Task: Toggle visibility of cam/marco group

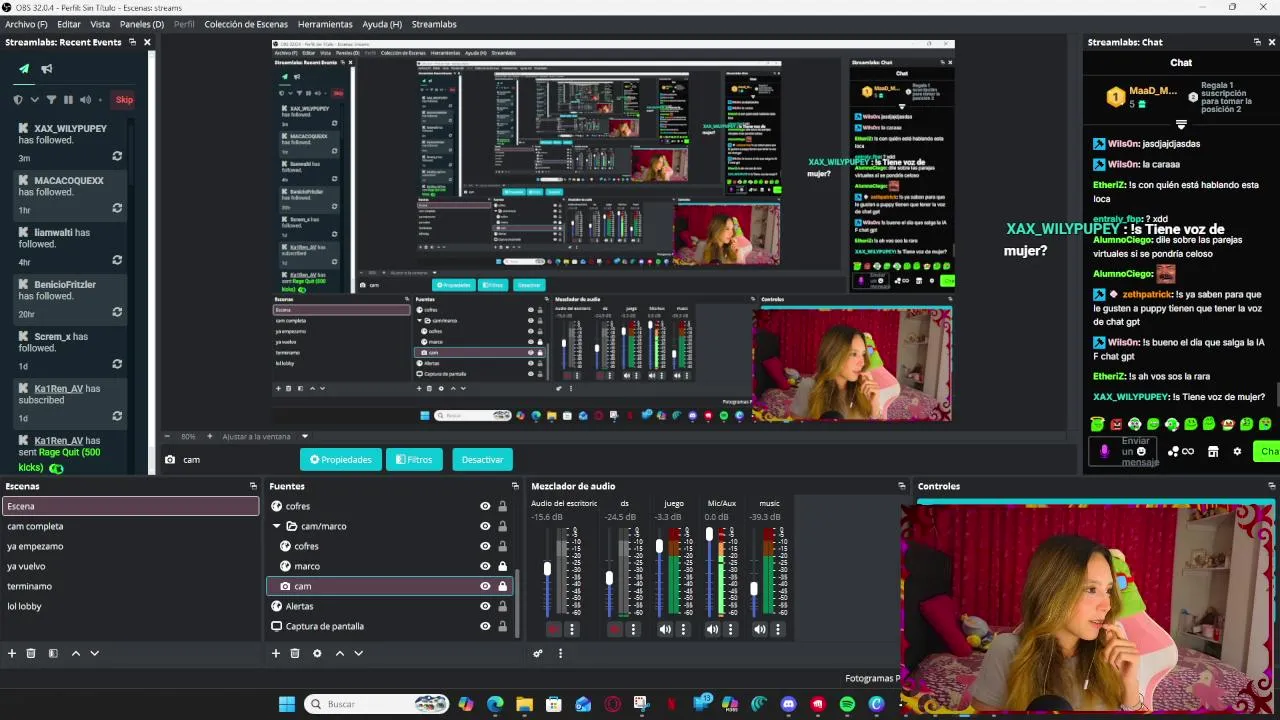Action: tap(485, 526)
